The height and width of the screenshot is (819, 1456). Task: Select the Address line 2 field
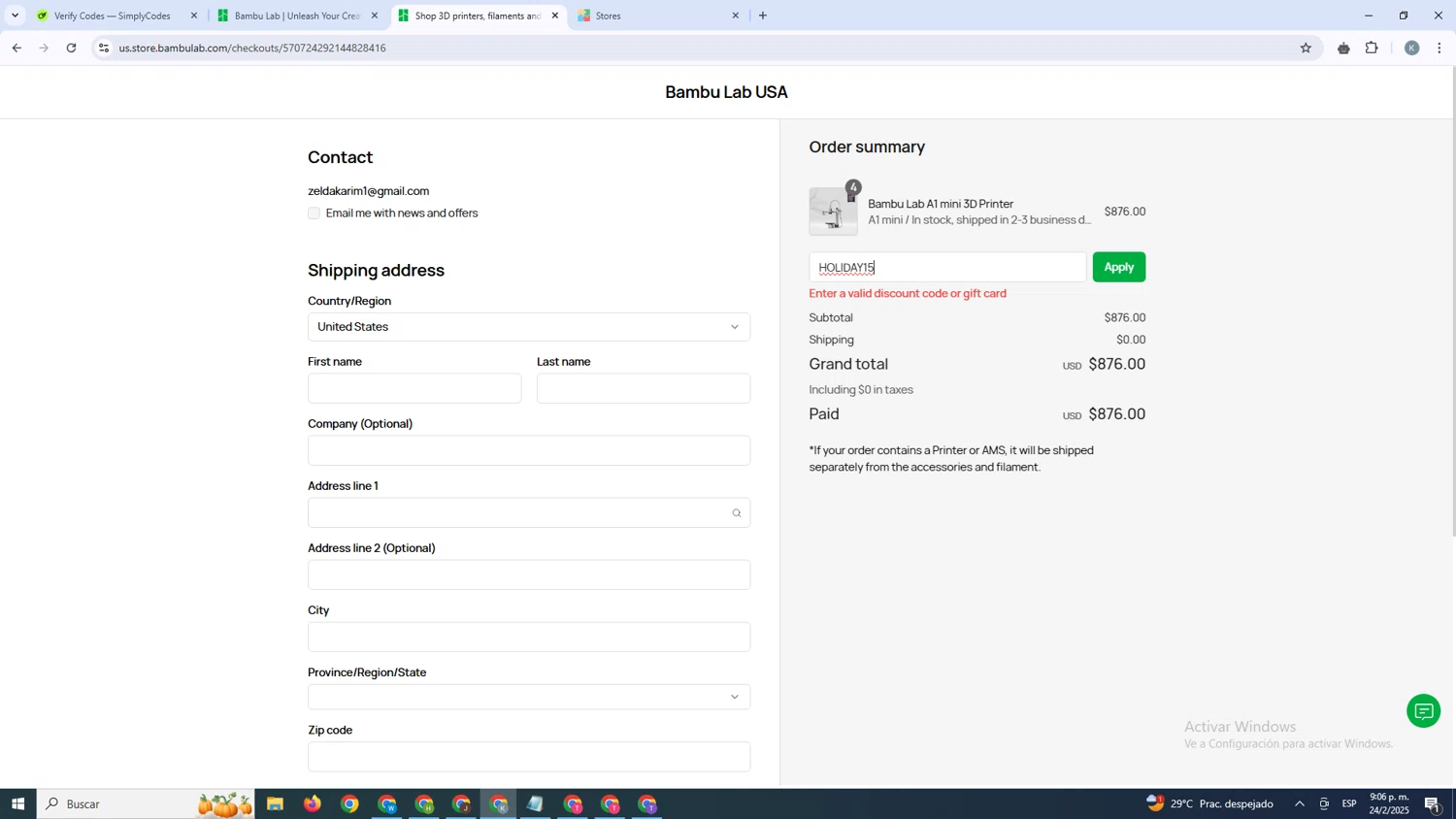pos(529,574)
